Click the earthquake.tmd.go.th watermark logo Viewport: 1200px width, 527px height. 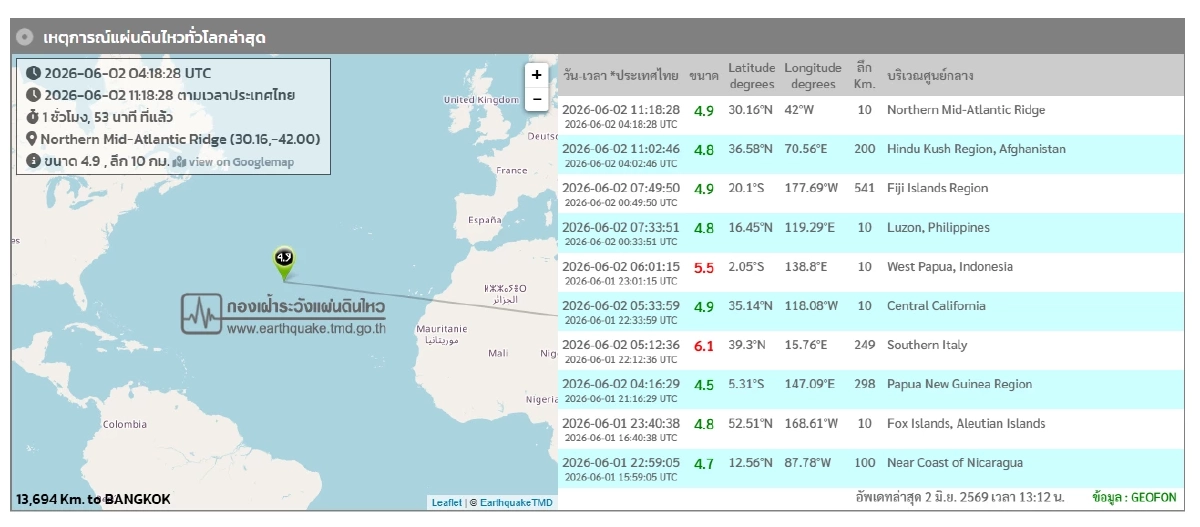pos(283,316)
